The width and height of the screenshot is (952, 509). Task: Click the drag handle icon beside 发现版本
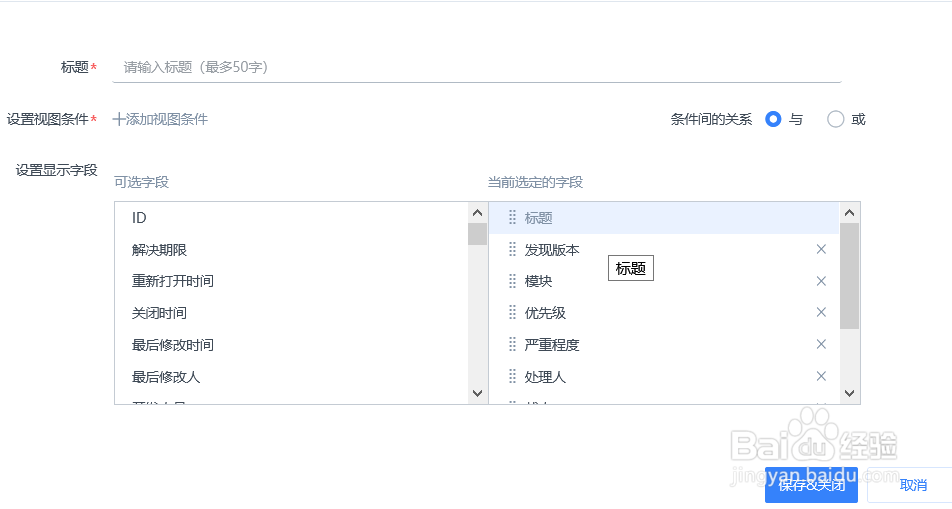click(512, 249)
